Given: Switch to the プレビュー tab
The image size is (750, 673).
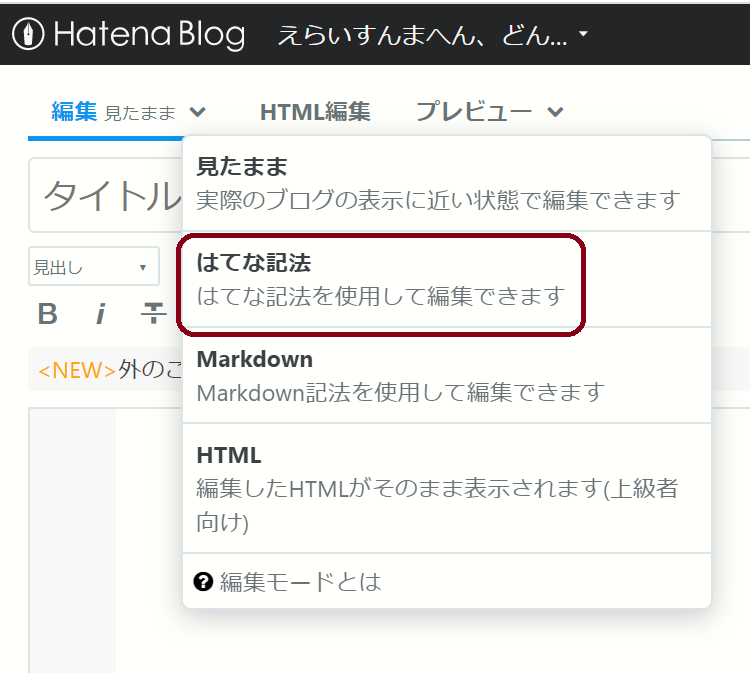Looking at the screenshot, I should (x=474, y=111).
